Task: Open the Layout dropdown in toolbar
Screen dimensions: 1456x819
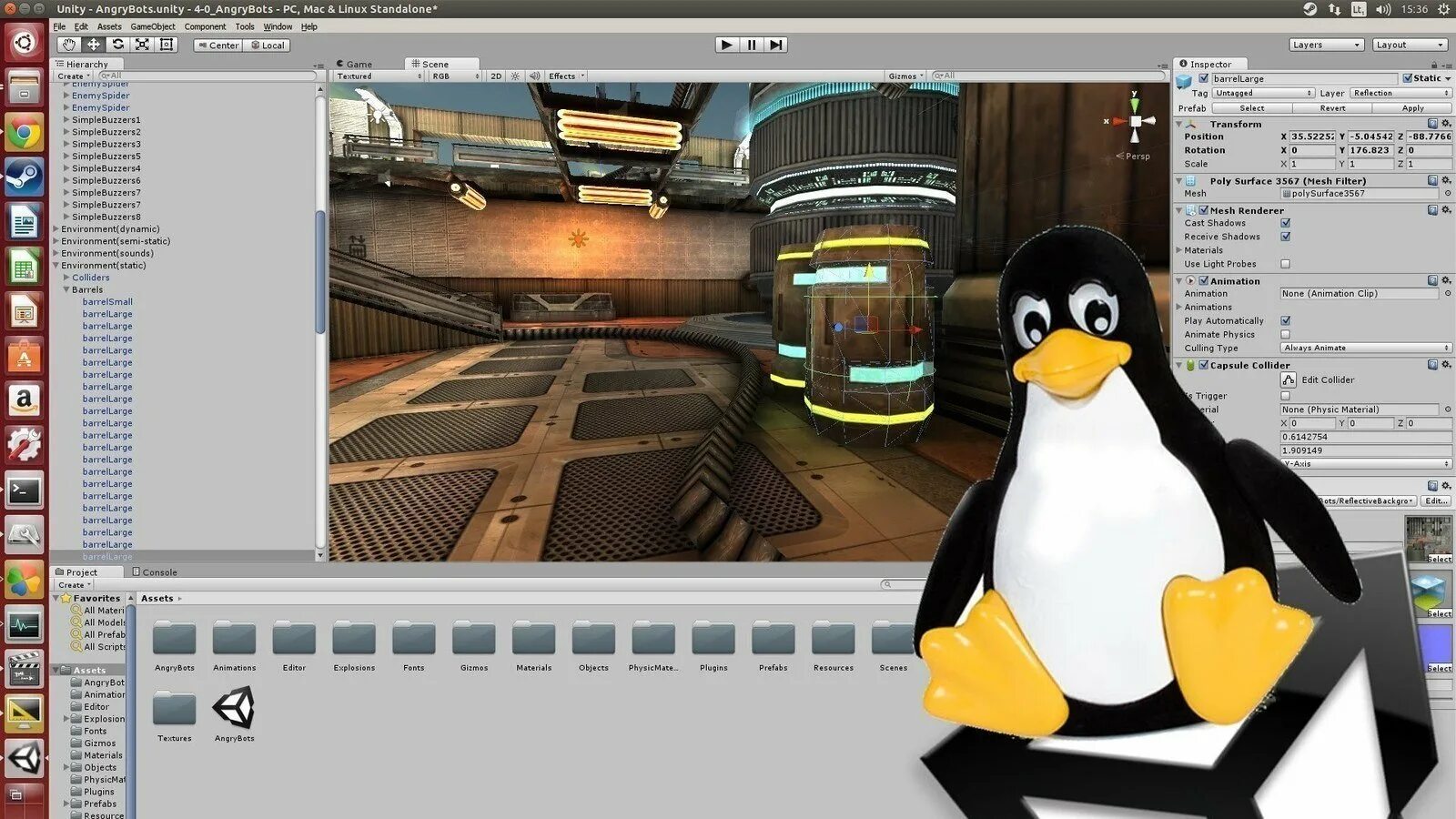Action: [1410, 45]
